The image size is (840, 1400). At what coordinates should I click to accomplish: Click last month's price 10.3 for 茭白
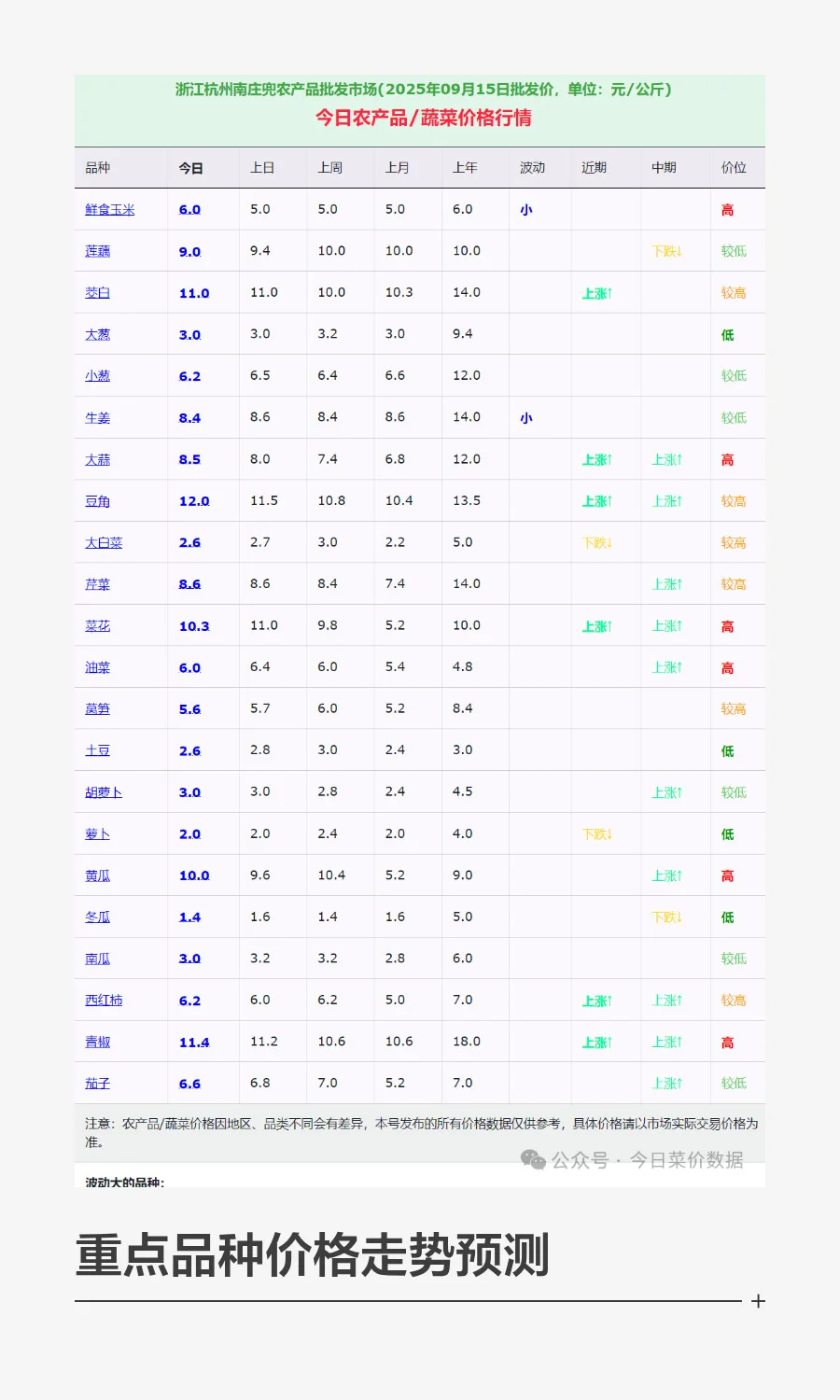[399, 292]
